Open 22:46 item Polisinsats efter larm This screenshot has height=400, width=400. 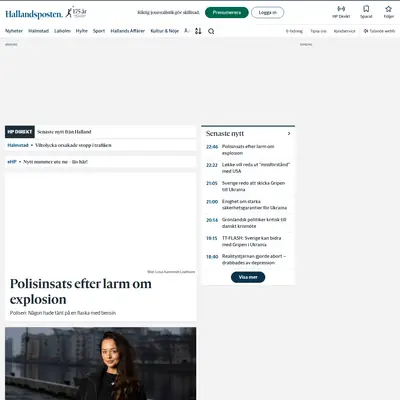(x=248, y=150)
